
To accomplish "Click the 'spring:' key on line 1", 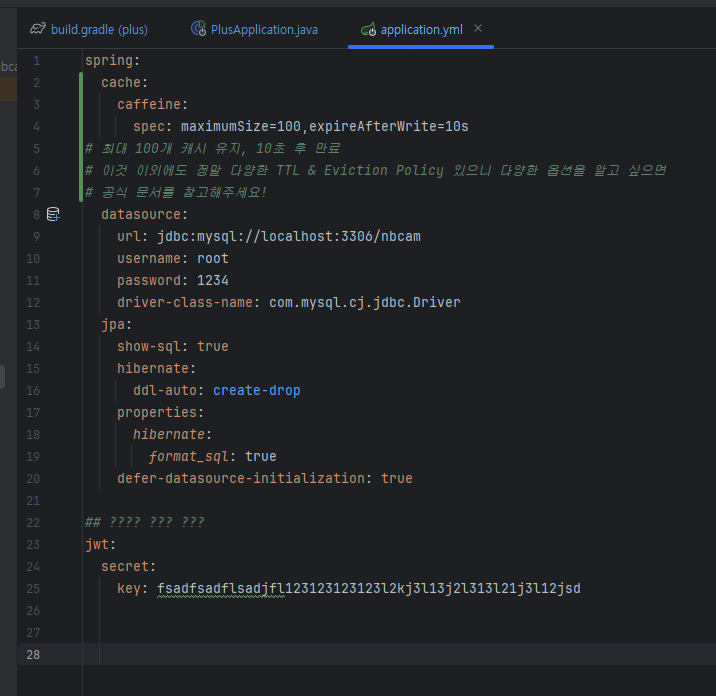I will (x=112, y=60).
